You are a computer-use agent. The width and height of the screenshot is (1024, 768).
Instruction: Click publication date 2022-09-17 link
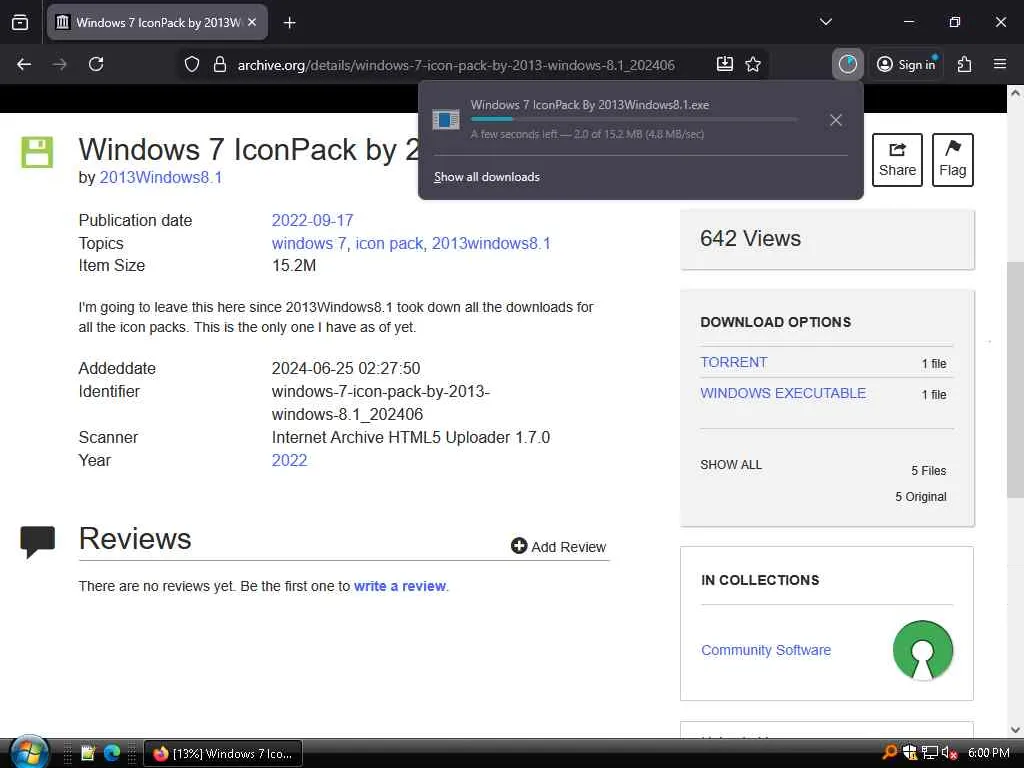pos(312,220)
